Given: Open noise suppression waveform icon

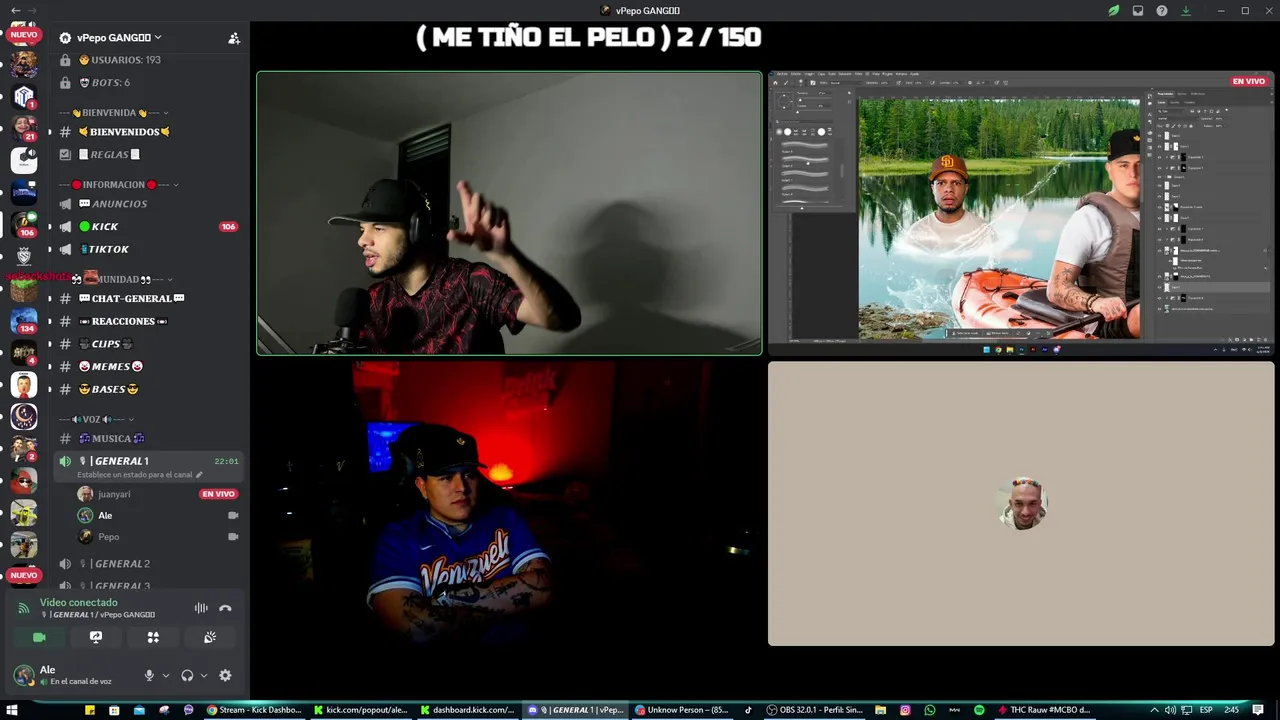Looking at the screenshot, I should 201,608.
